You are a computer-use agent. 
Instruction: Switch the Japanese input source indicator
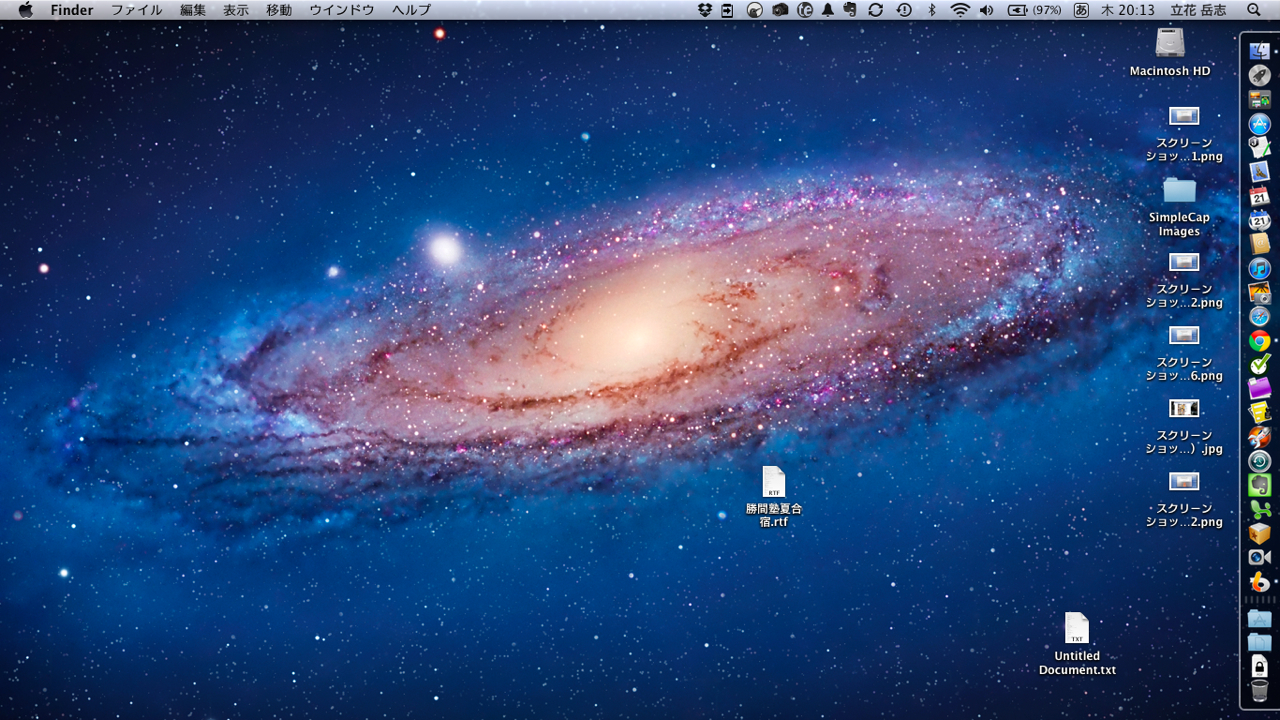point(1081,10)
